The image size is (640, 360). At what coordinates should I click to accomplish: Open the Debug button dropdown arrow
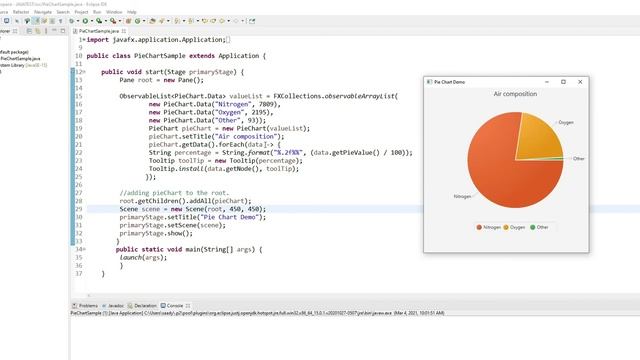pyautogui.click(x=78, y=21)
